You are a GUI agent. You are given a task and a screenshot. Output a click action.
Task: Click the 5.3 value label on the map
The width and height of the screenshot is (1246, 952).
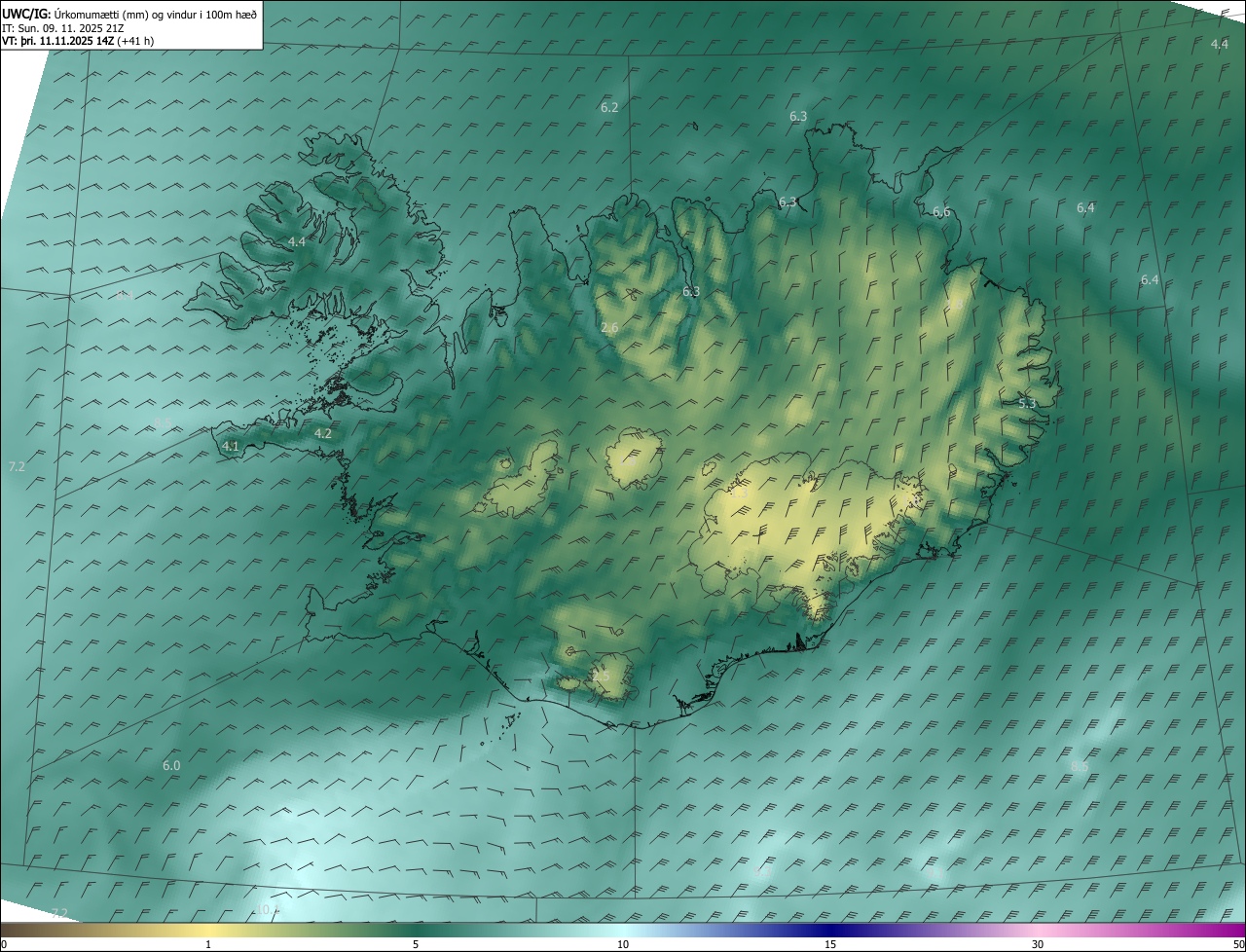(1027, 403)
